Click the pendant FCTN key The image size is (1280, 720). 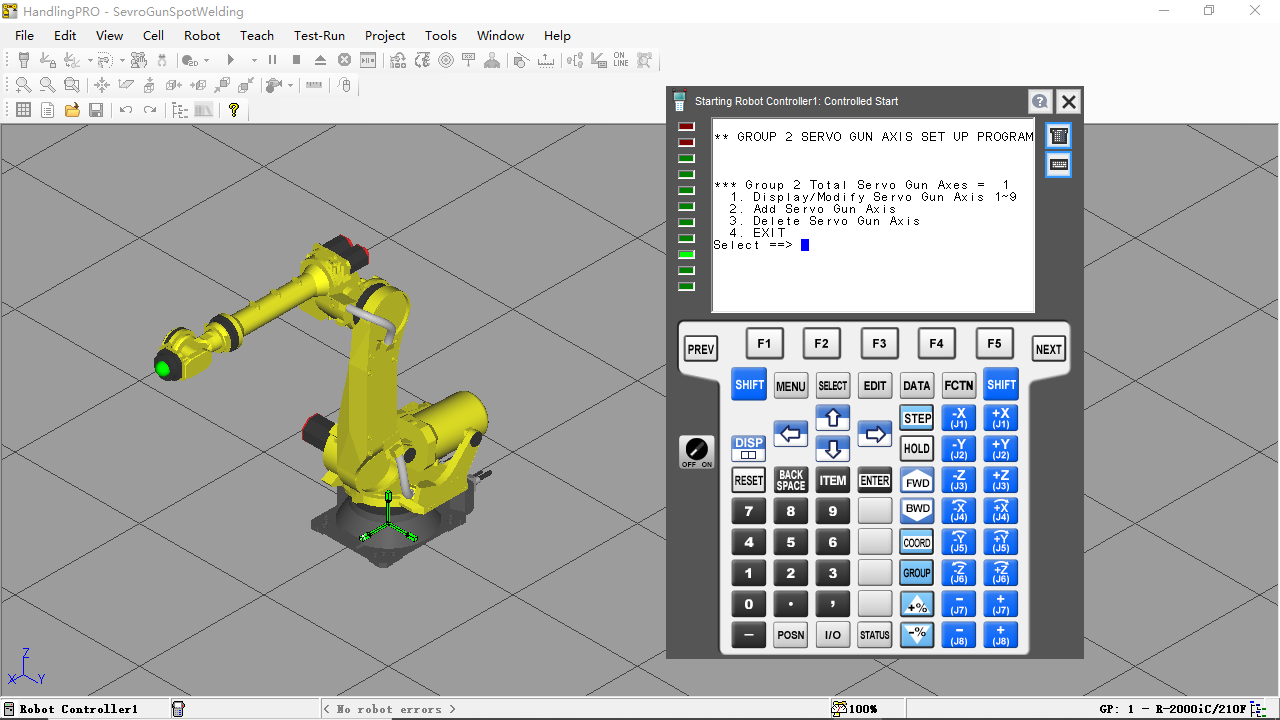coord(959,386)
